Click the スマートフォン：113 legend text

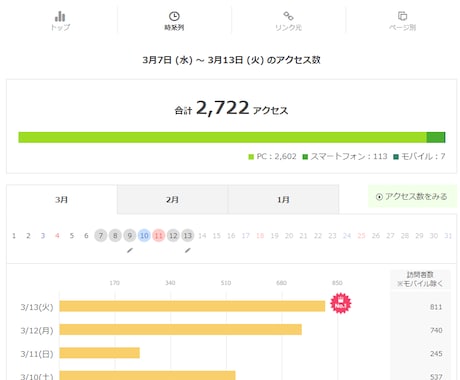[349, 156]
